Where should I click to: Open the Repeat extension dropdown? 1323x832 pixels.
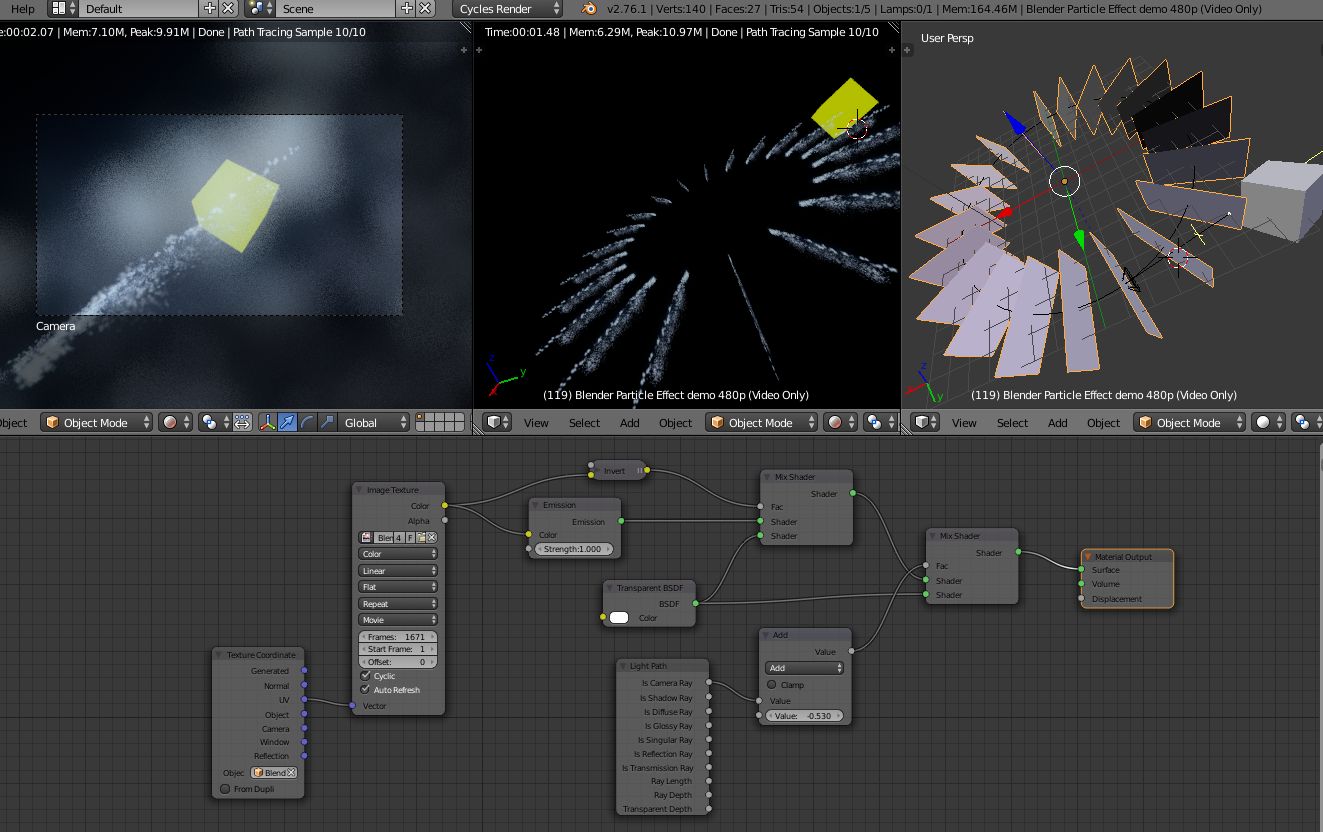[x=398, y=604]
